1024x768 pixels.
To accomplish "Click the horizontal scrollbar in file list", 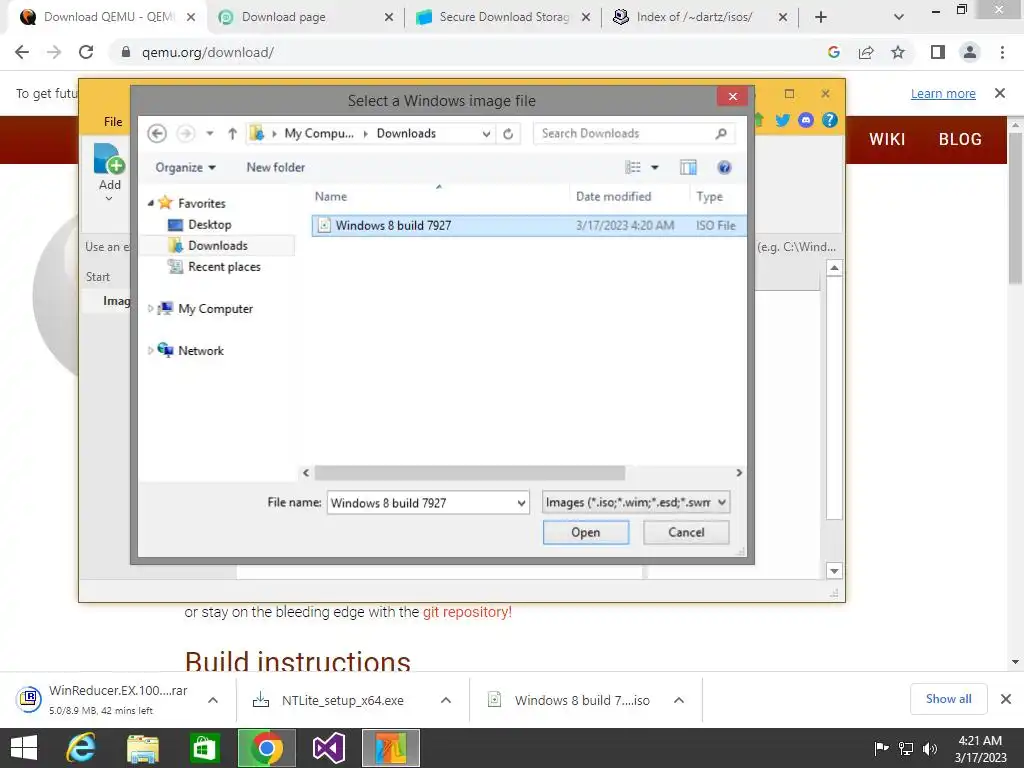I will coord(469,473).
